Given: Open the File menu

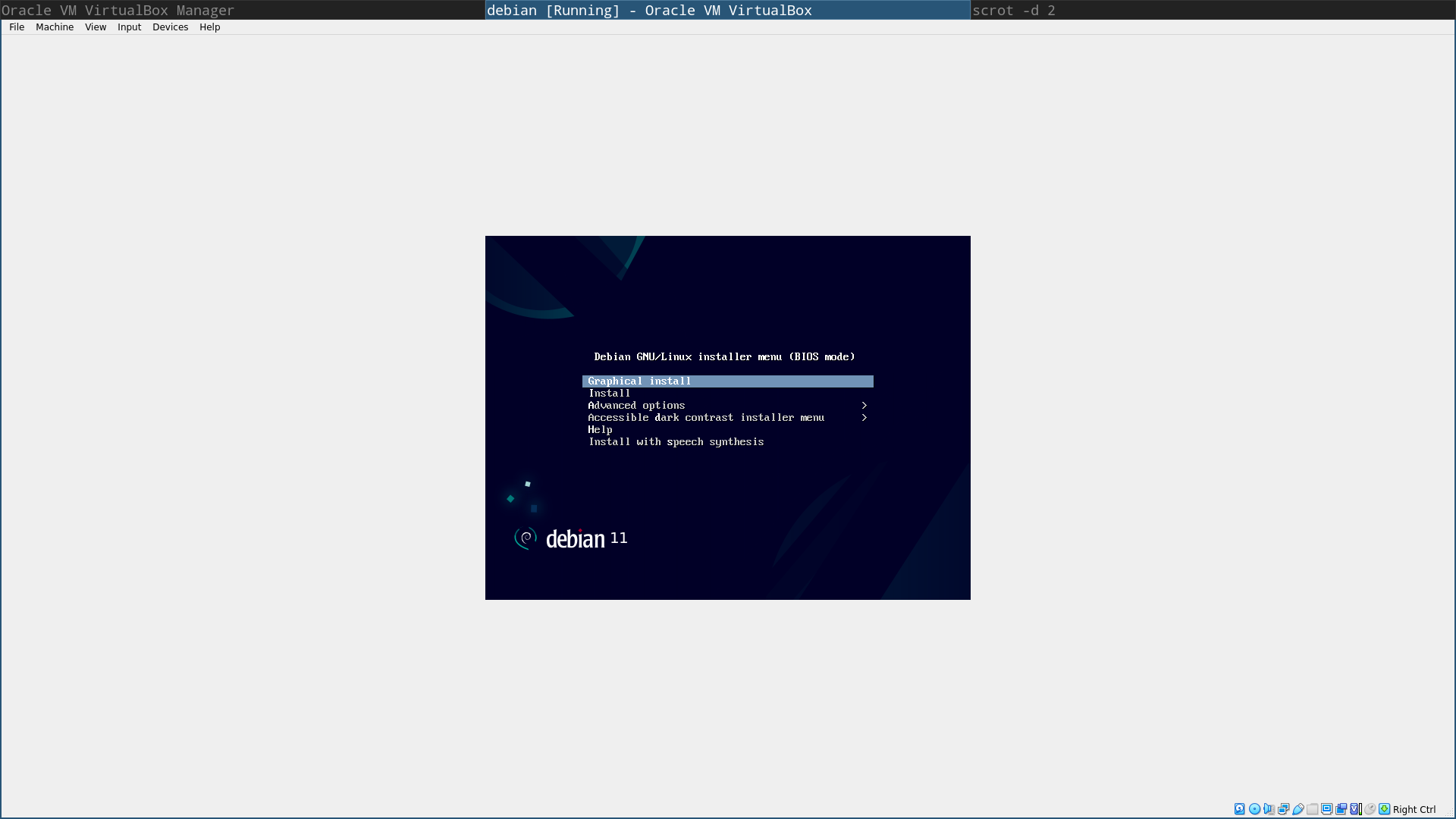Looking at the screenshot, I should click(17, 27).
